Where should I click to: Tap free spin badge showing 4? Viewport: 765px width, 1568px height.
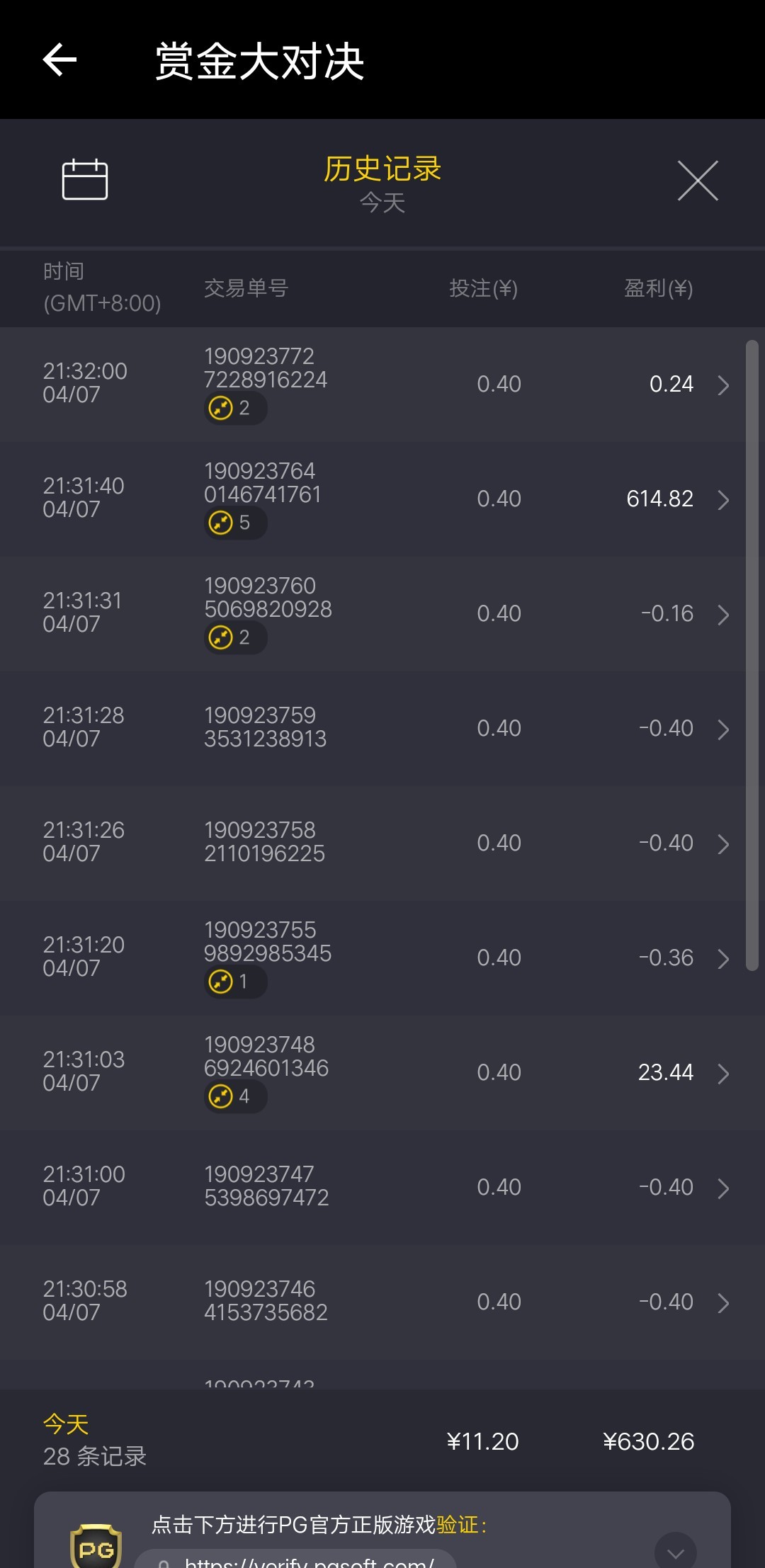pos(234,1096)
